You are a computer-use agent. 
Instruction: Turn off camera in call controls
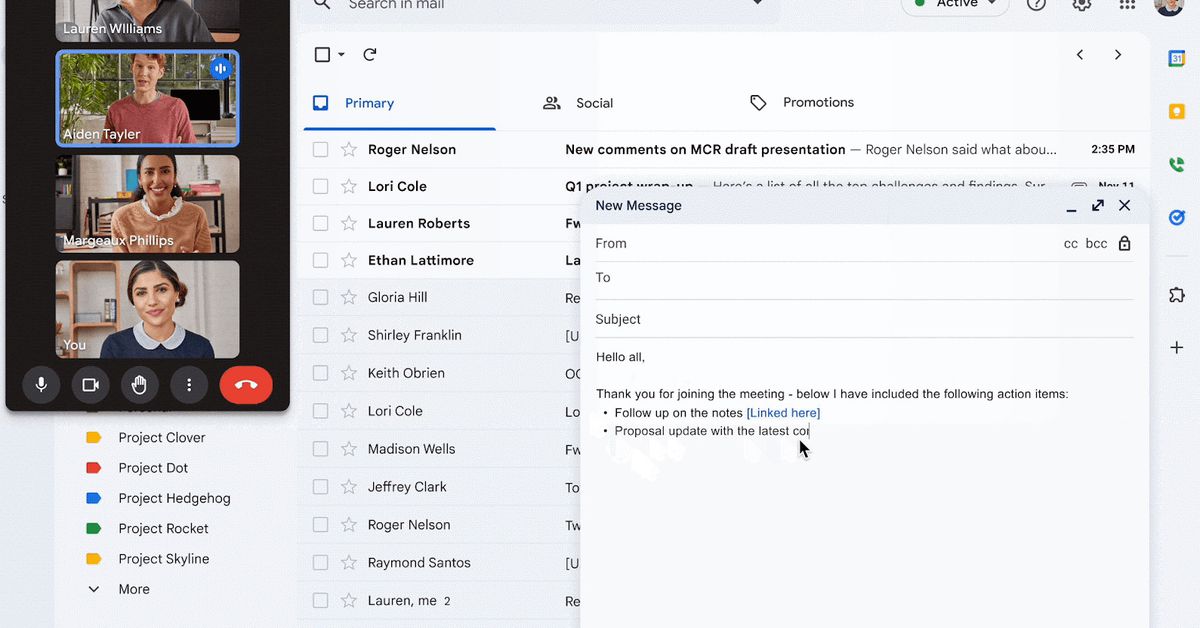(x=90, y=385)
